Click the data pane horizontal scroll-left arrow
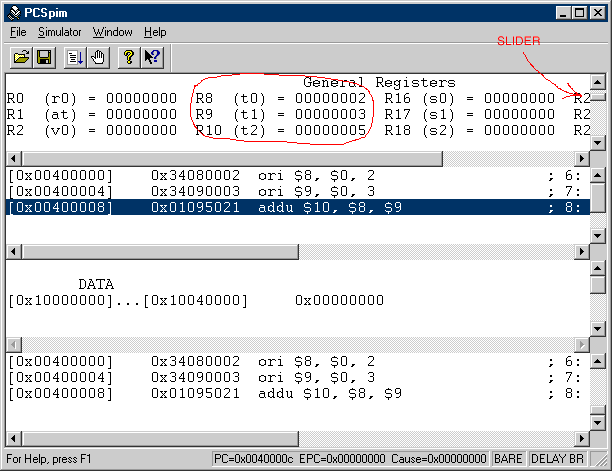Image resolution: width=612 pixels, height=471 pixels. (x=14, y=343)
